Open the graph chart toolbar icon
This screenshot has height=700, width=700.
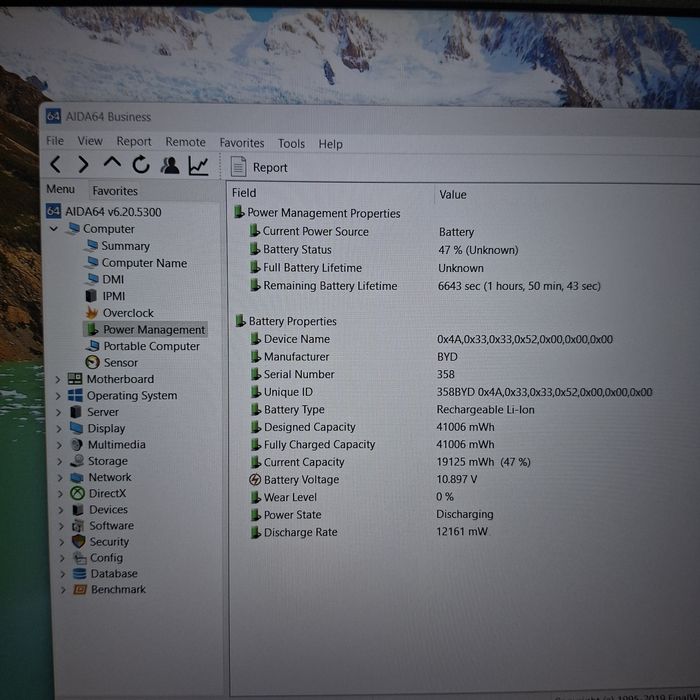[199, 166]
